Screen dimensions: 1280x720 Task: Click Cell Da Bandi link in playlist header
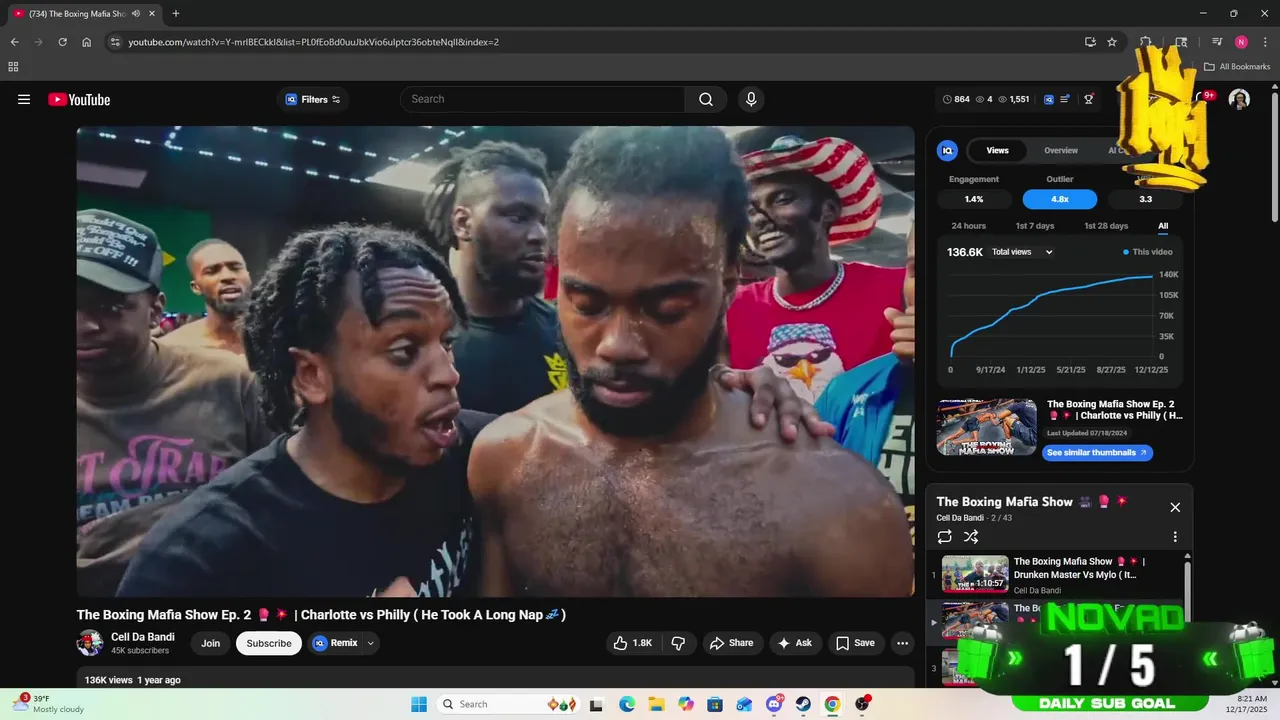tap(960, 518)
